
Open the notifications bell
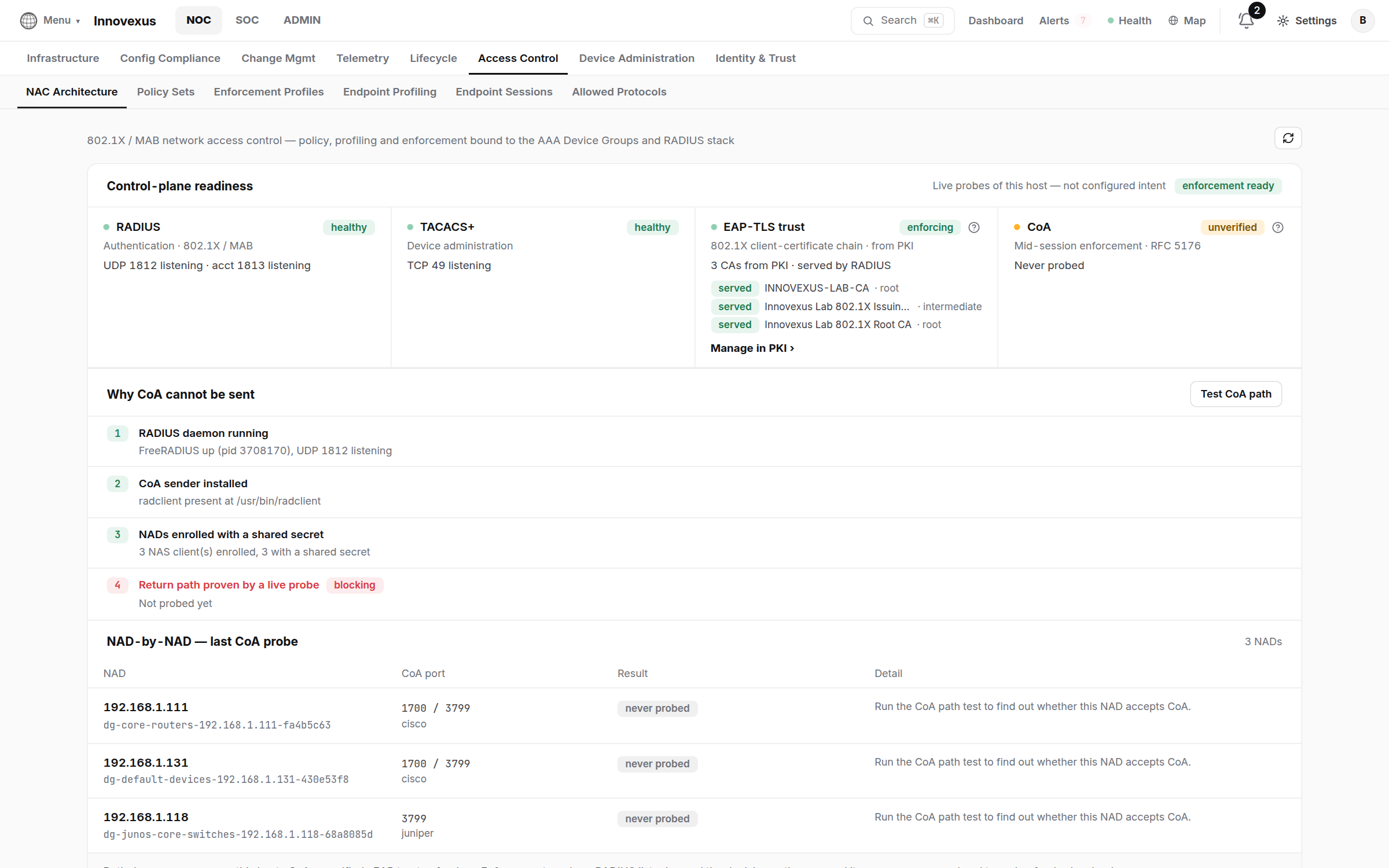point(1246,21)
